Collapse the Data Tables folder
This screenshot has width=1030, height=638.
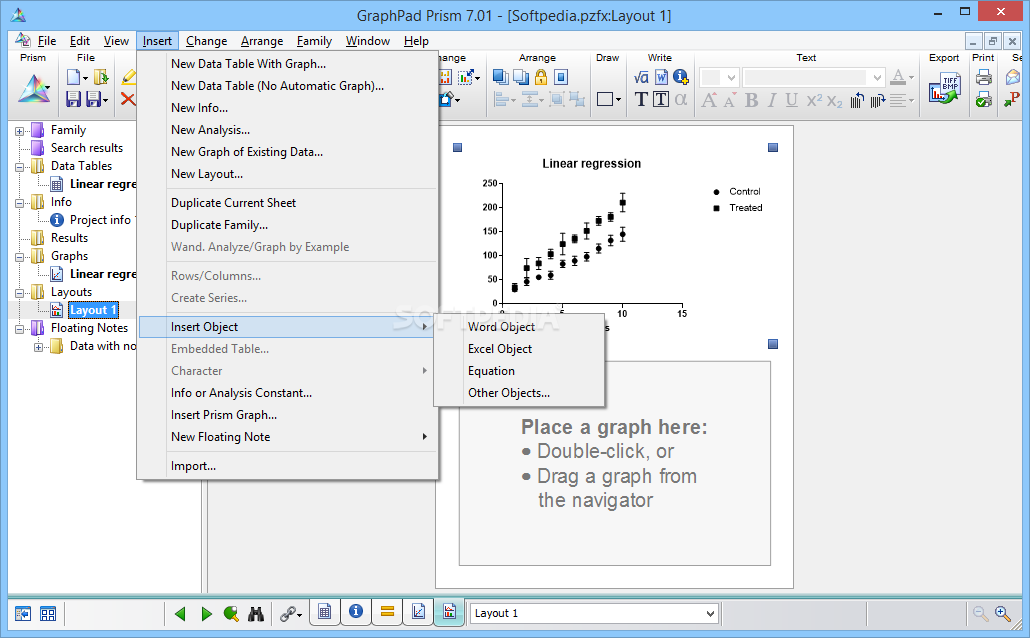(x=20, y=167)
